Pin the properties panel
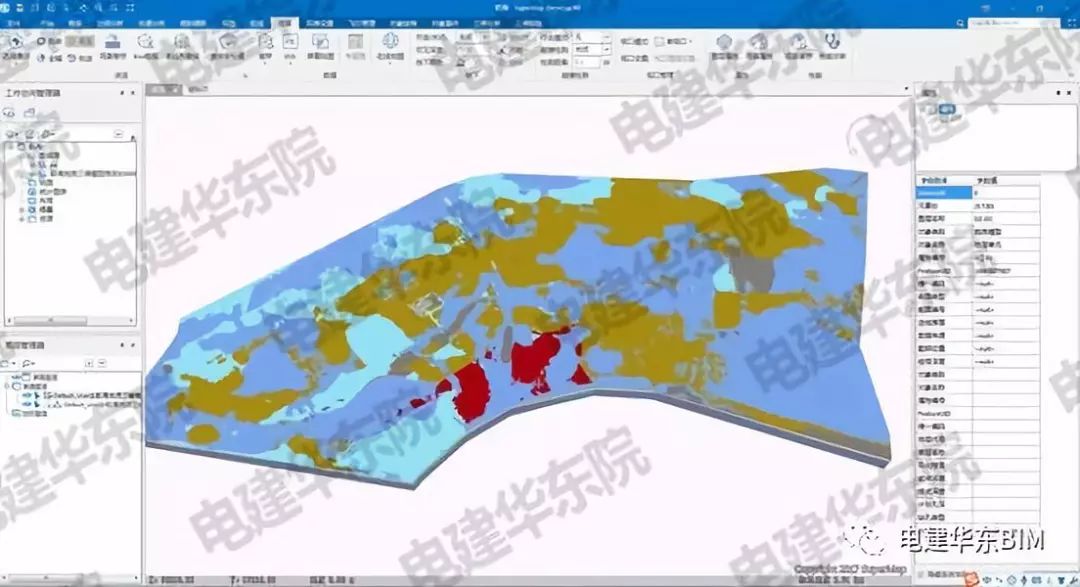 (1059, 92)
